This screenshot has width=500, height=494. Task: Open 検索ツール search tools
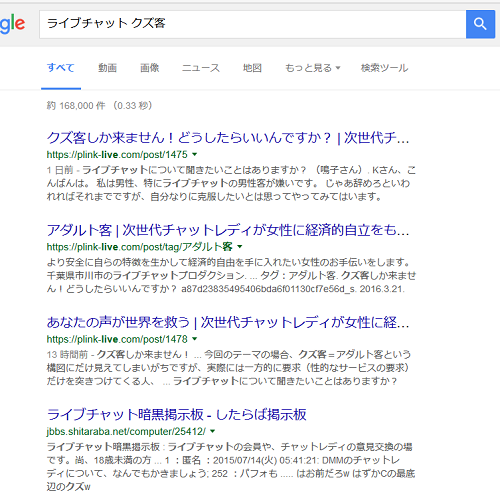(384, 68)
